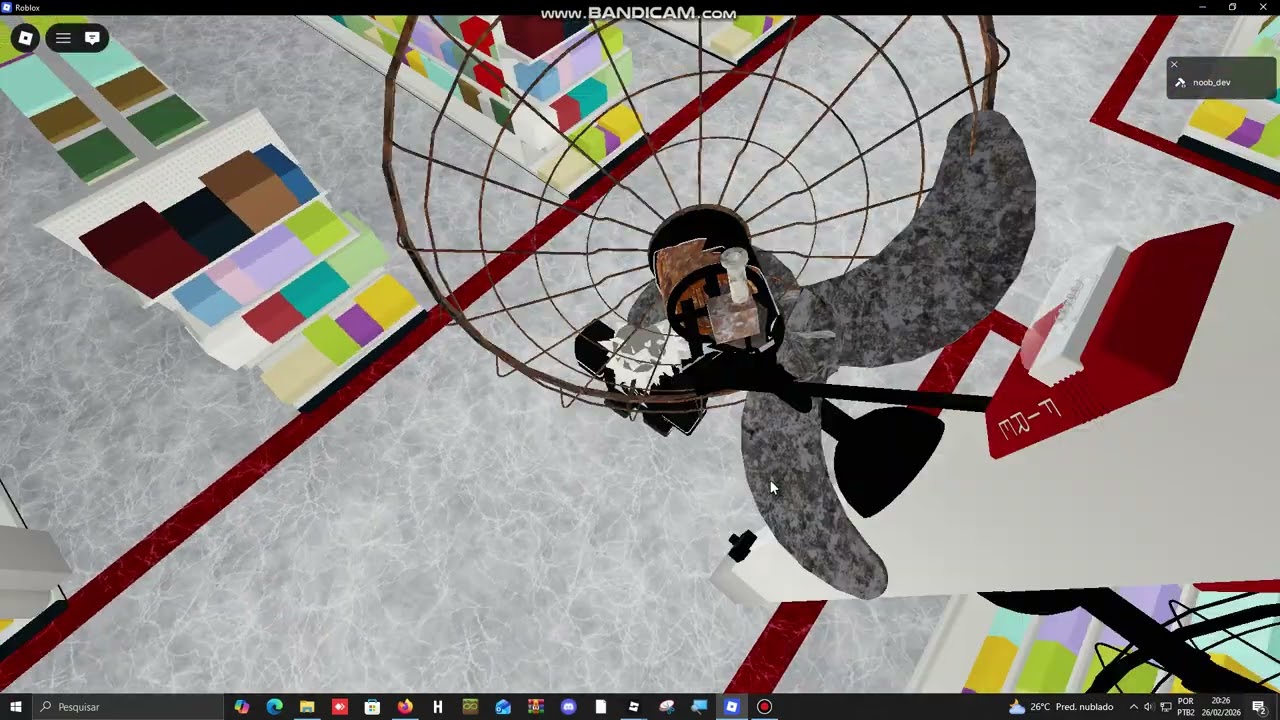Image resolution: width=1280 pixels, height=720 pixels.
Task: Toggle the Roblox chat window icon
Action: [x=92, y=38]
